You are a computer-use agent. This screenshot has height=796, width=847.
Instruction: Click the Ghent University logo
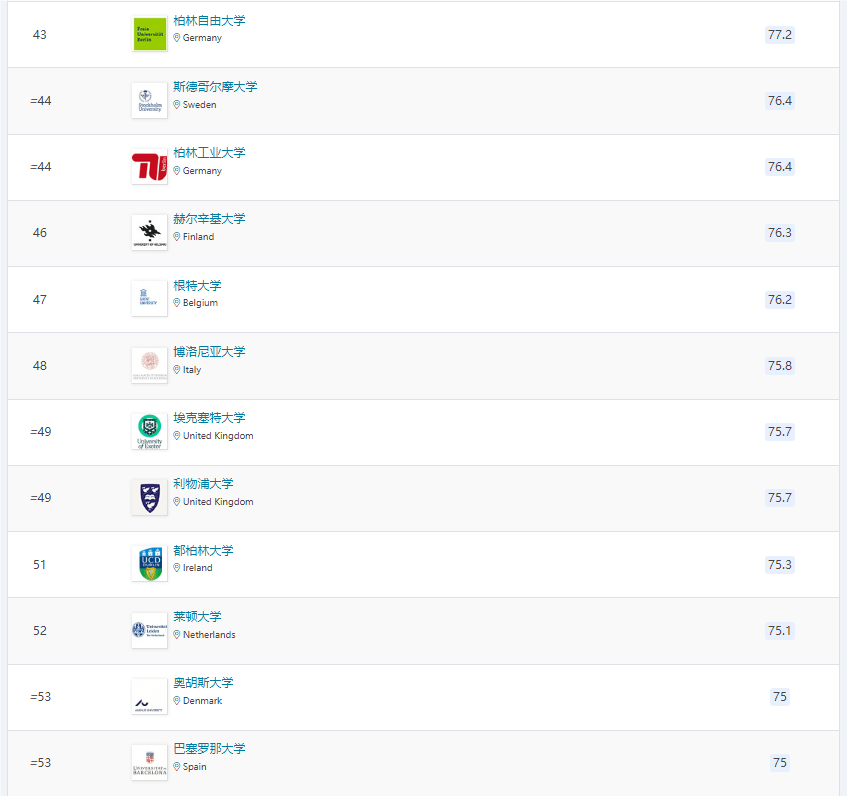[149, 299]
